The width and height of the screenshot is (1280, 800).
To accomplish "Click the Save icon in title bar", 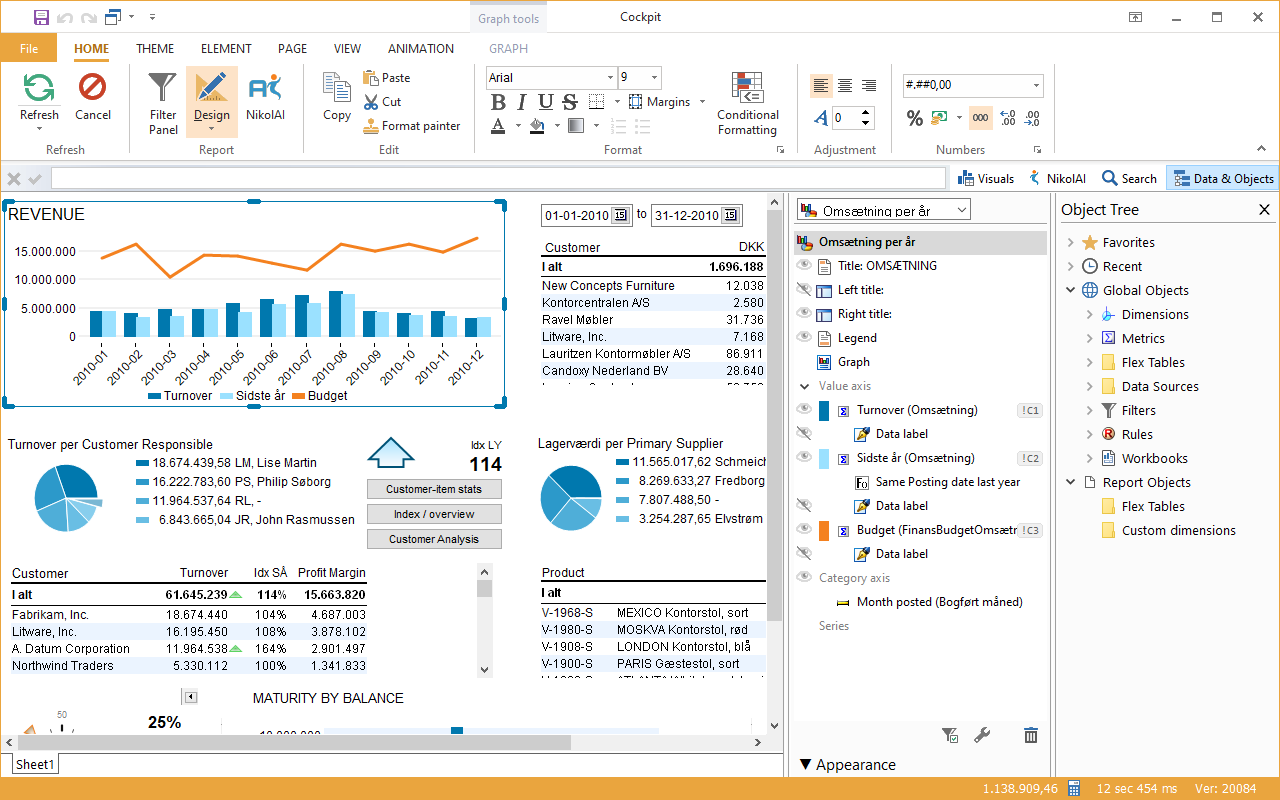I will click(41, 17).
